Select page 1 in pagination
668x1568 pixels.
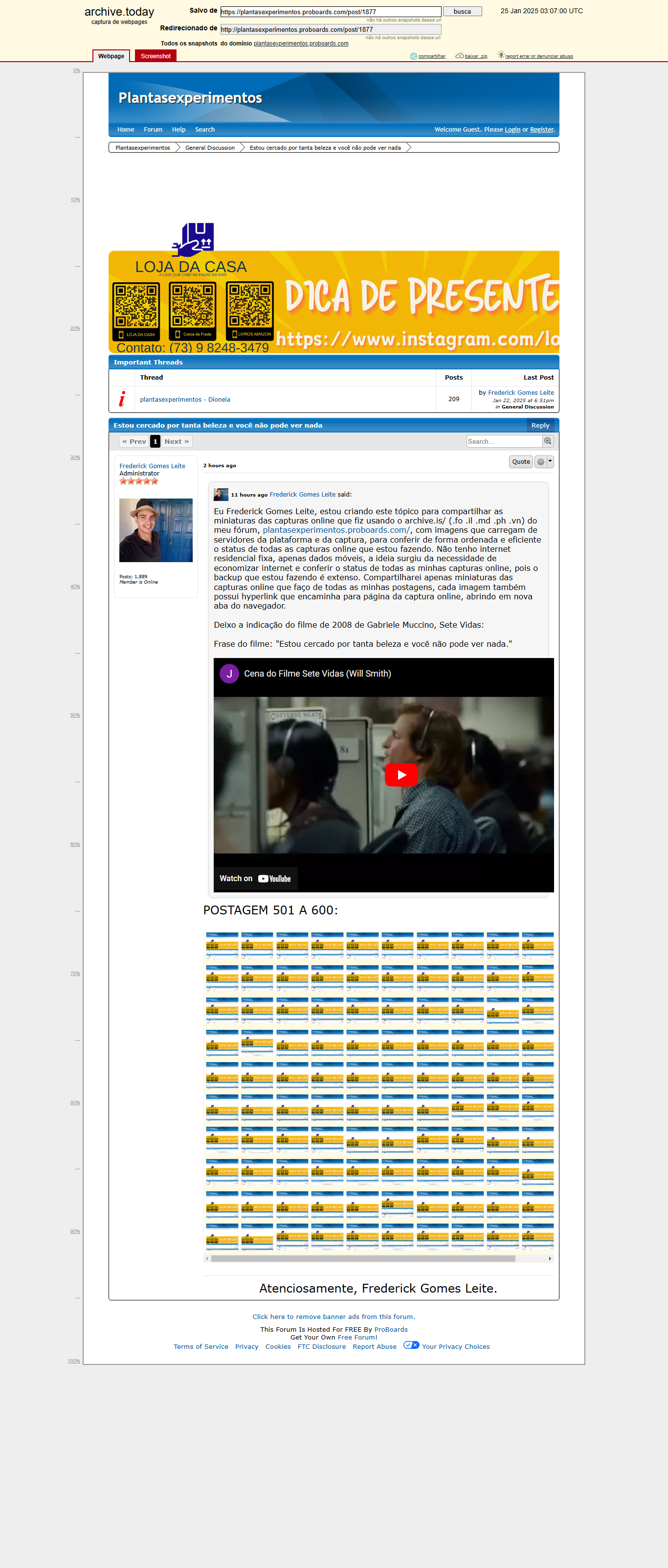point(155,441)
